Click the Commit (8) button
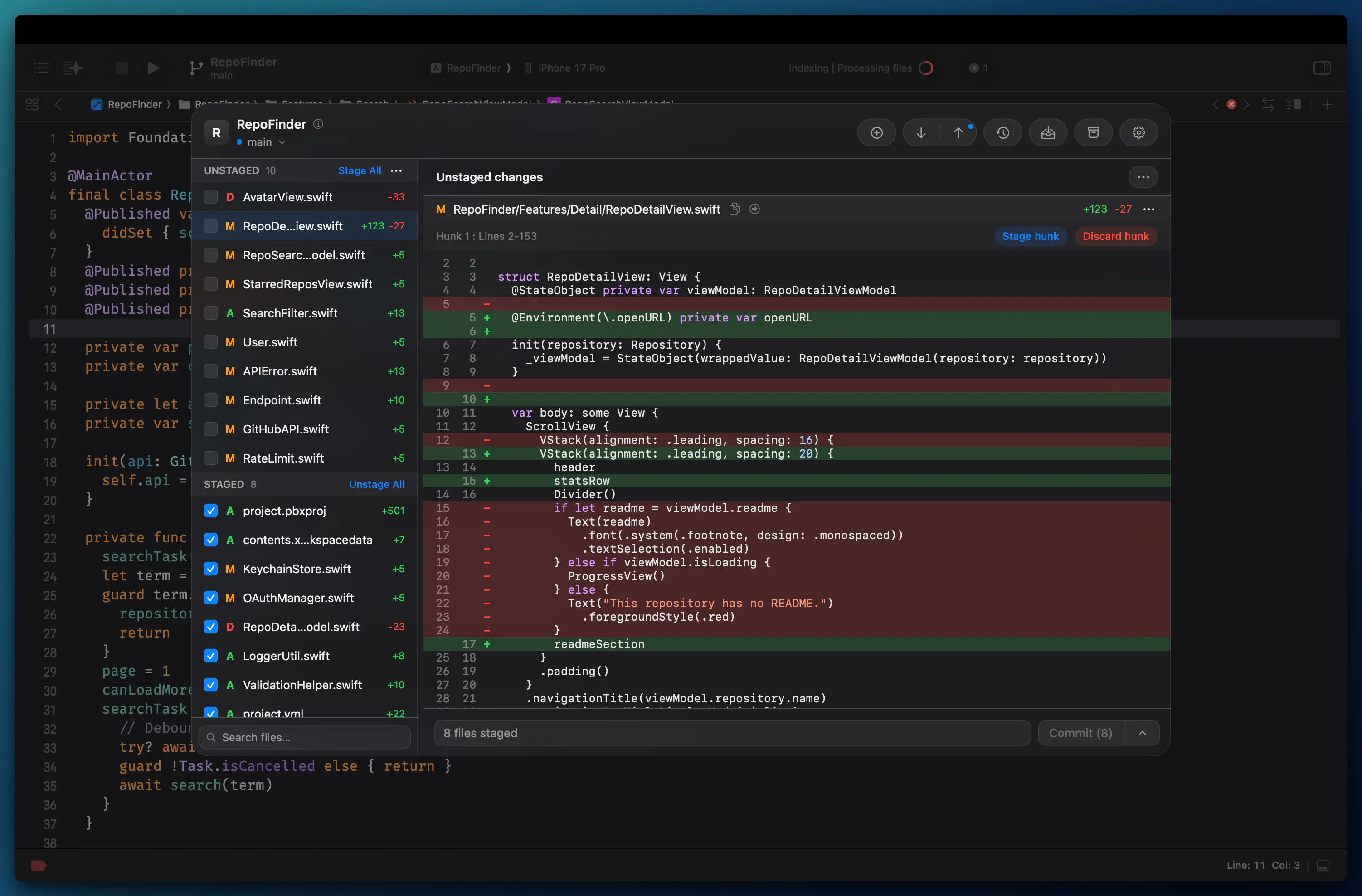The width and height of the screenshot is (1362, 896). 1080,733
